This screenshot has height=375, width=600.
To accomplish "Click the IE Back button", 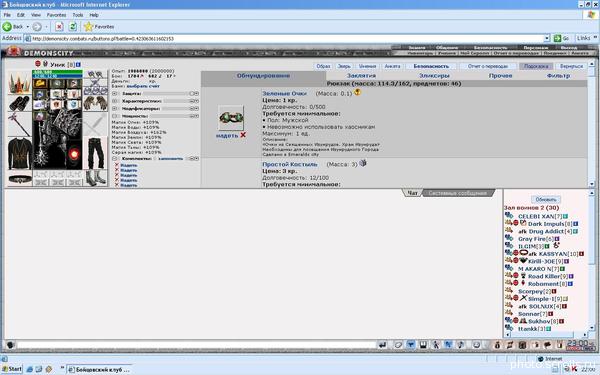I will click(x=12, y=27).
